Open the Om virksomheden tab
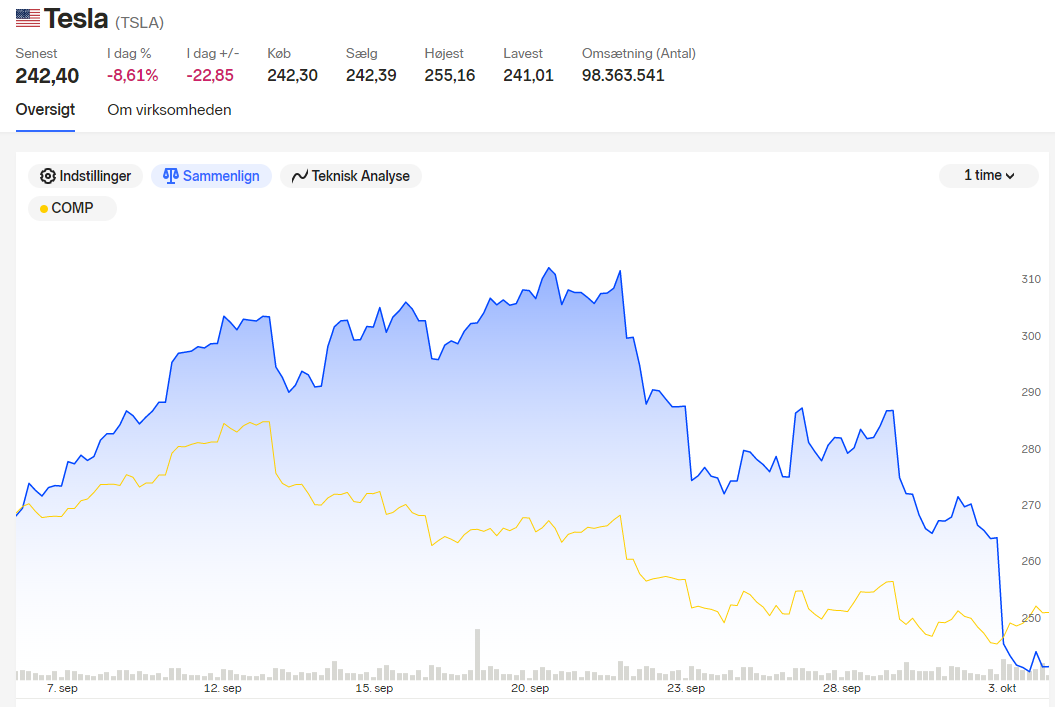Image resolution: width=1055 pixels, height=707 pixels. tap(170, 110)
